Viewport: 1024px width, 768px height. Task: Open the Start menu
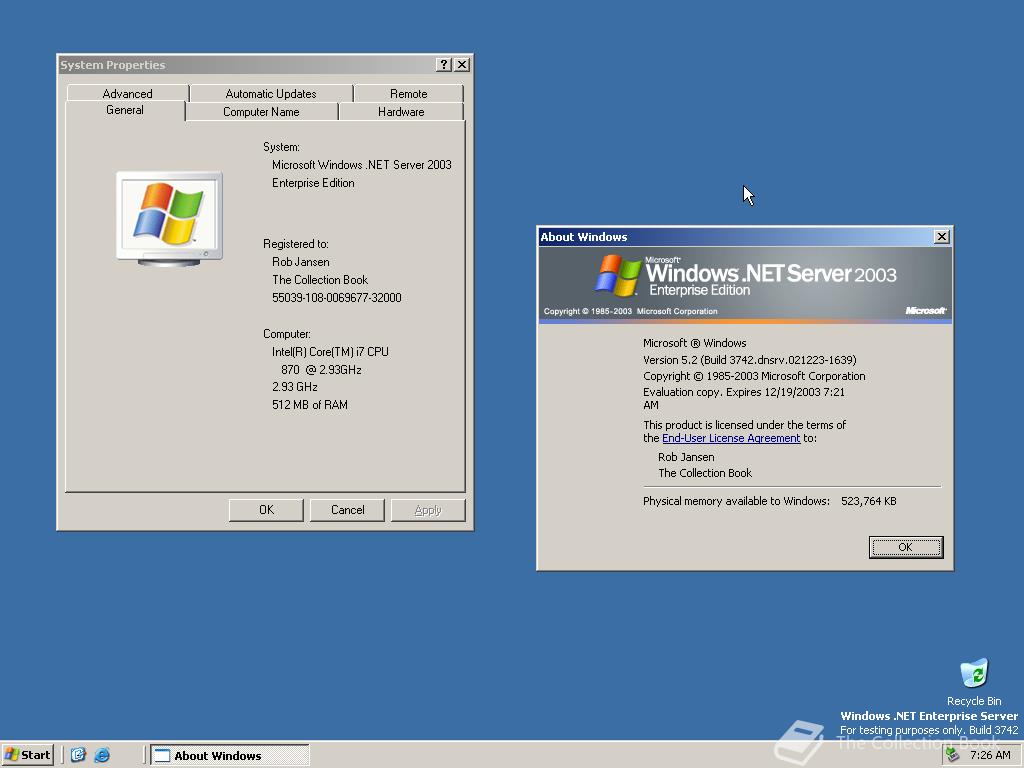(x=27, y=755)
